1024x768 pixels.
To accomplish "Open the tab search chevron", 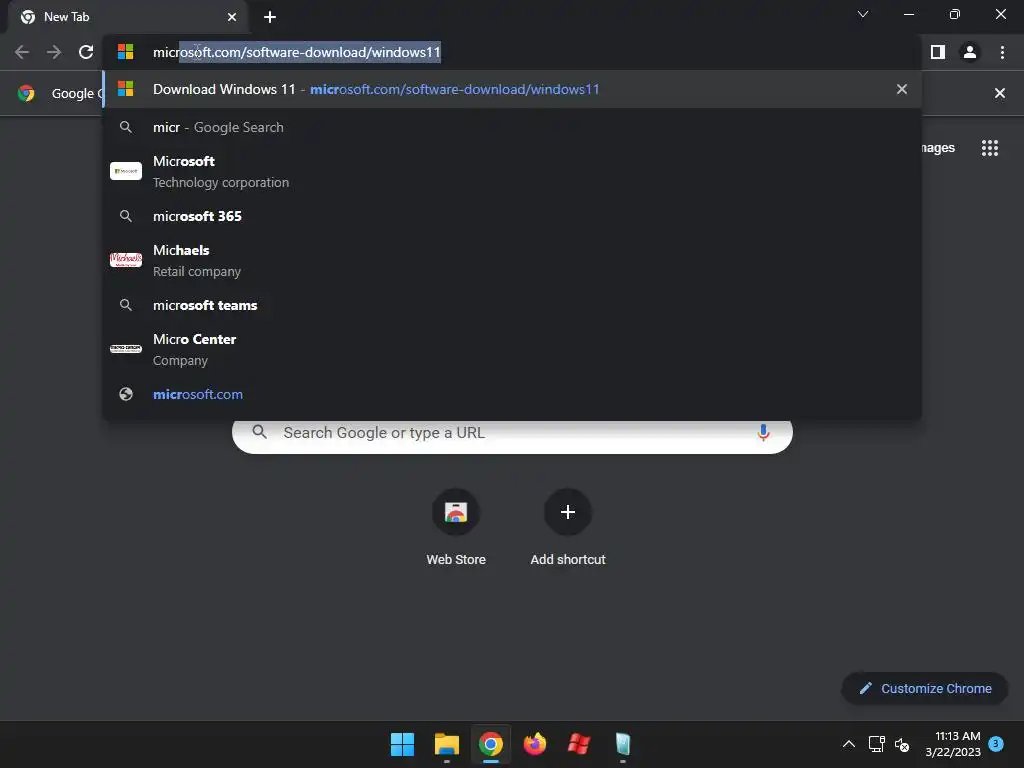I will point(863,14).
